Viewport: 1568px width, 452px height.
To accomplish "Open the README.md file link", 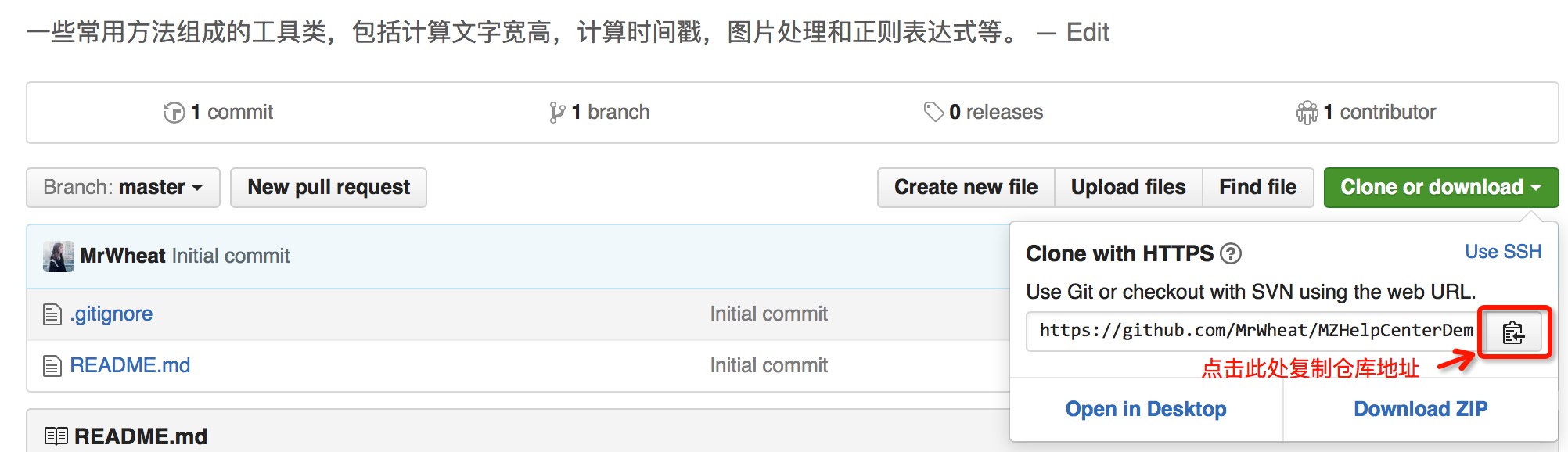I will pos(130,365).
